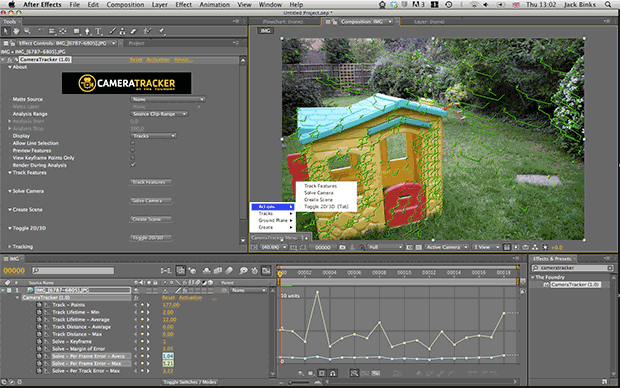Screen dimensions: 620x388
Task: Open Spotlight search magnifier in menu bar
Action: (608, 4)
